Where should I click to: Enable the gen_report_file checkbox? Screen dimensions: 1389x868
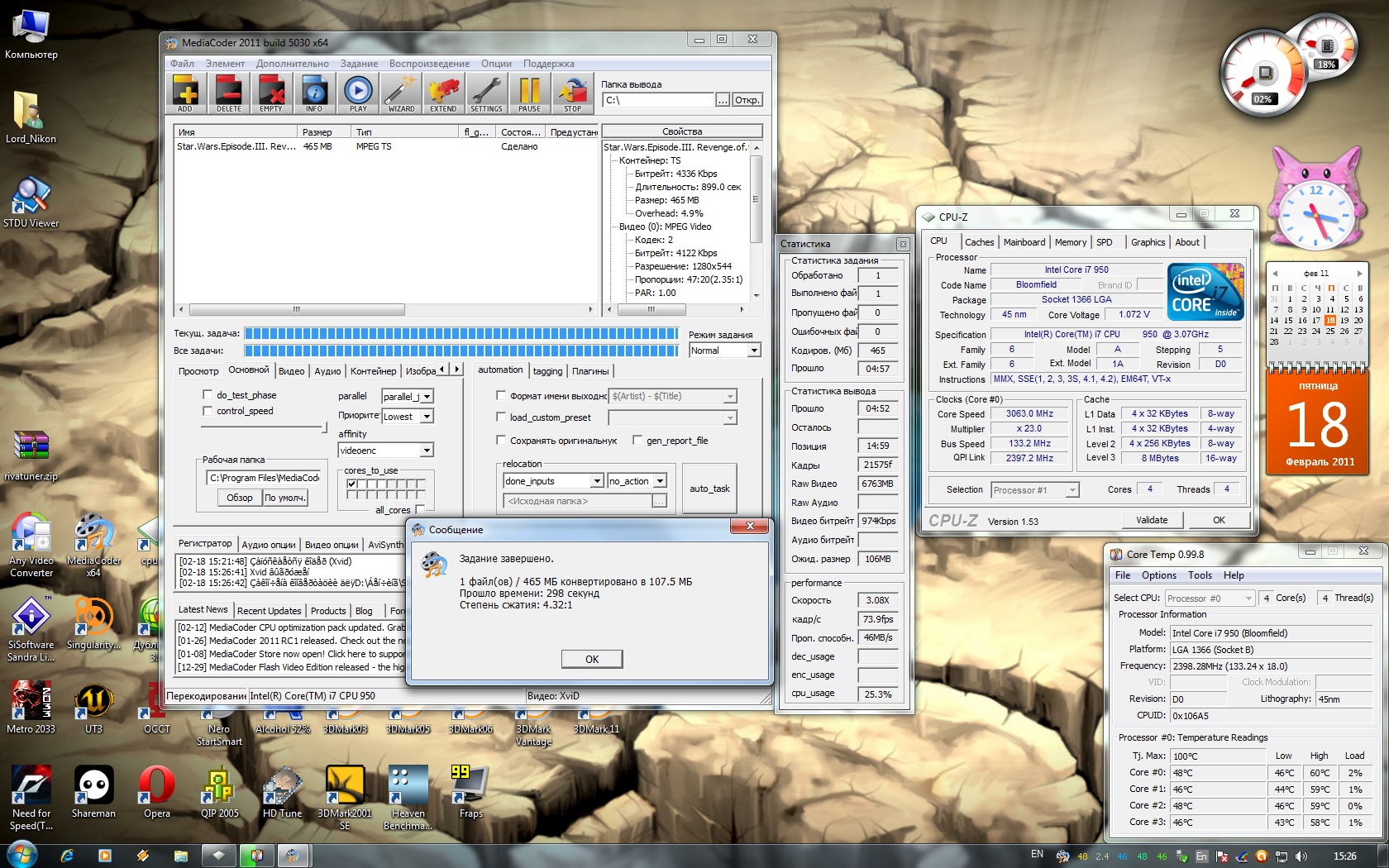click(637, 441)
